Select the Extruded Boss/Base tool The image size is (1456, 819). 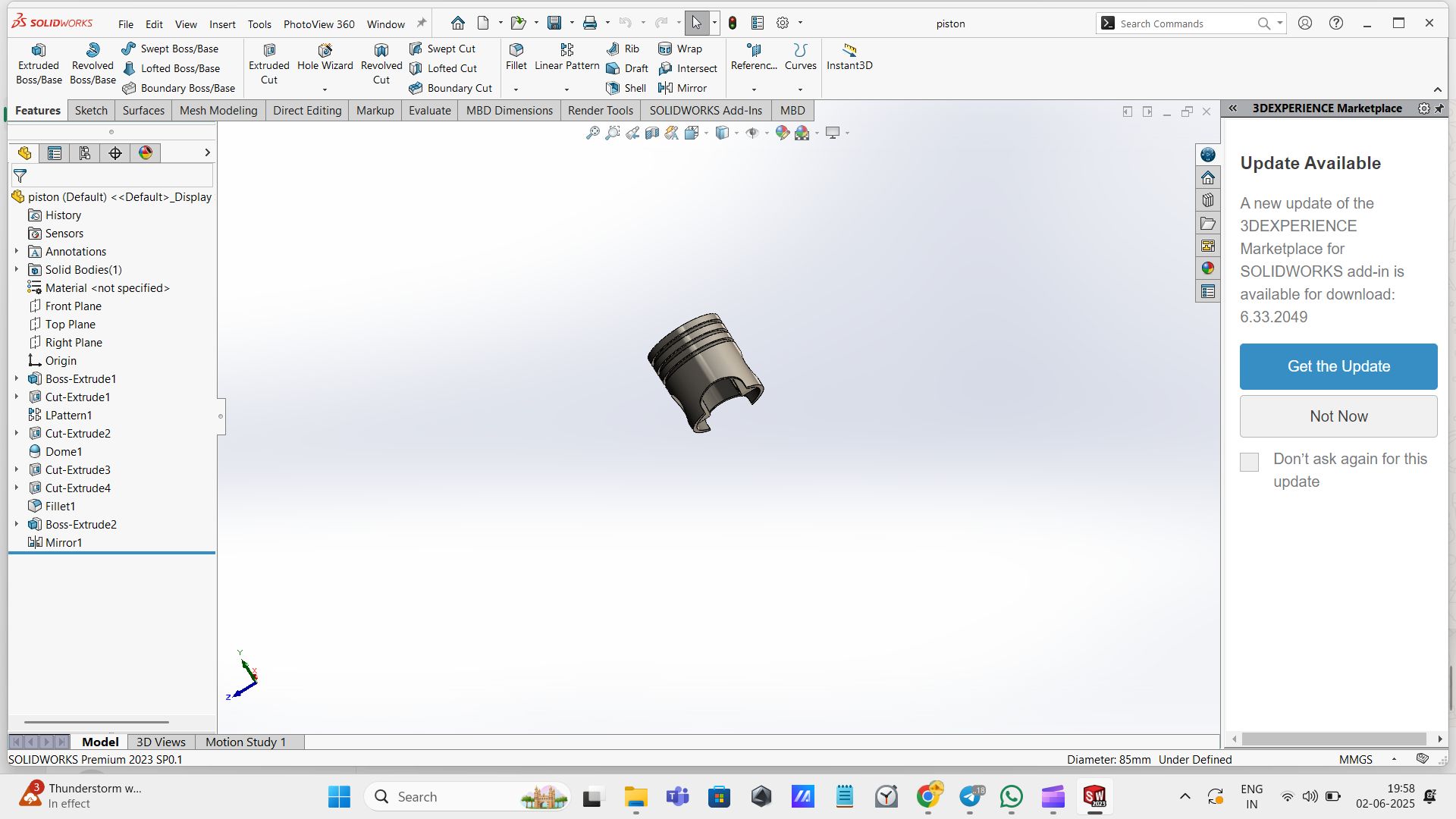tap(39, 64)
